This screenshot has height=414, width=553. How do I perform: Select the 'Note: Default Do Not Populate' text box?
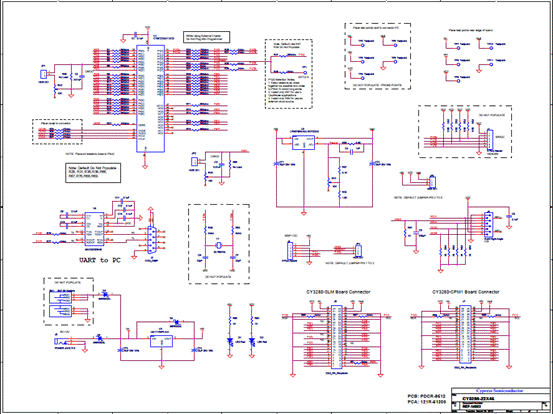93,172
